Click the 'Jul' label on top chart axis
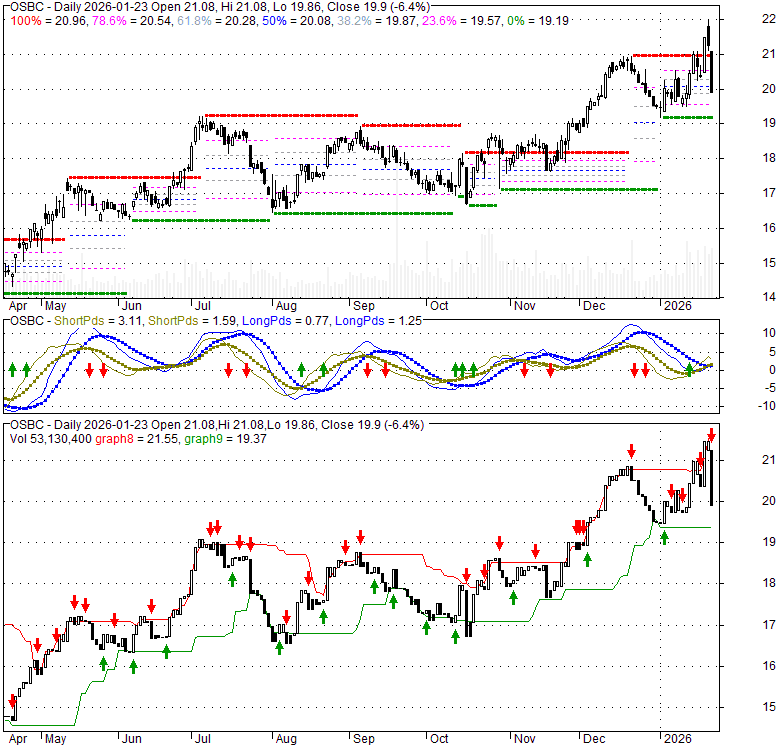This screenshot has height=745, width=780. 202,305
